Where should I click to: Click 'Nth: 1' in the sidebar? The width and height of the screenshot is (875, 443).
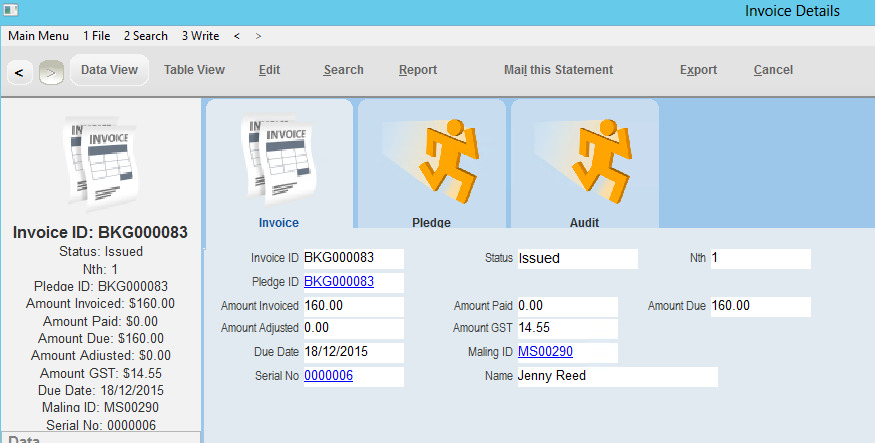coord(100,269)
